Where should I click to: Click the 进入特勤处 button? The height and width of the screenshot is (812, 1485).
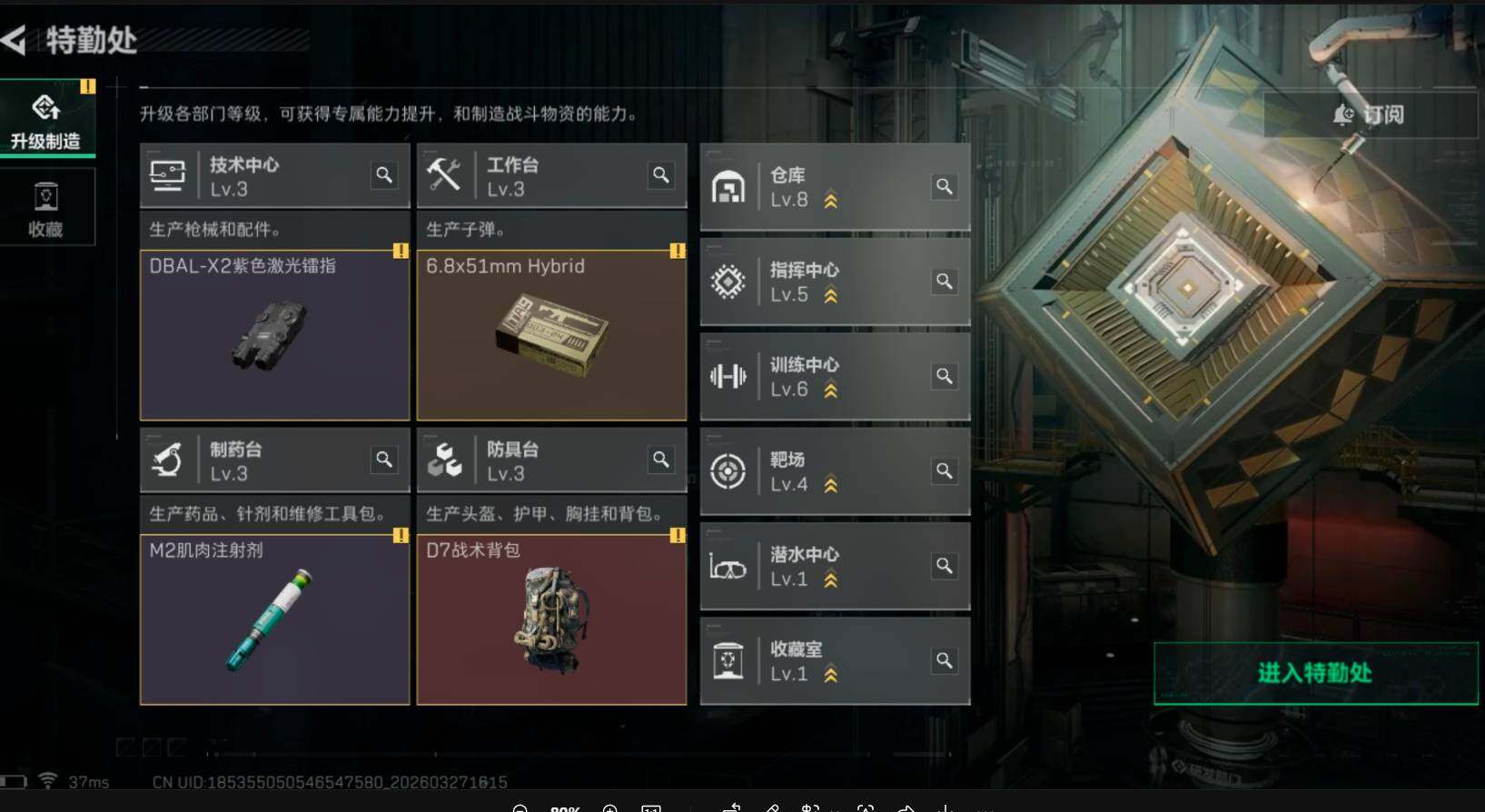pyautogui.click(x=1315, y=673)
